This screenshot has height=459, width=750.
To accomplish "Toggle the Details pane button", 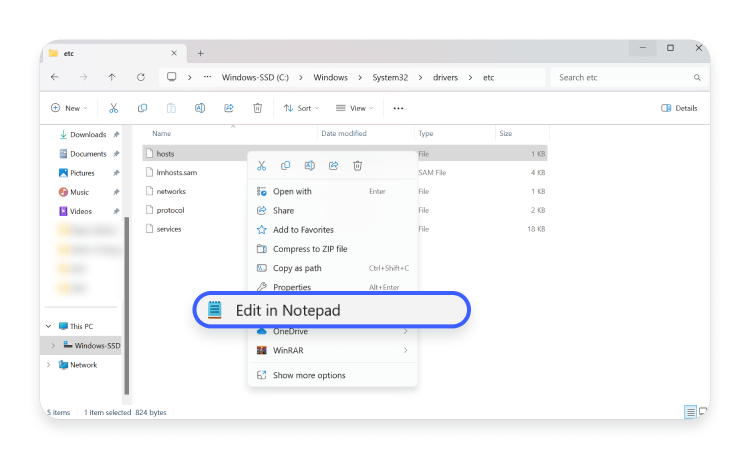I will (679, 108).
